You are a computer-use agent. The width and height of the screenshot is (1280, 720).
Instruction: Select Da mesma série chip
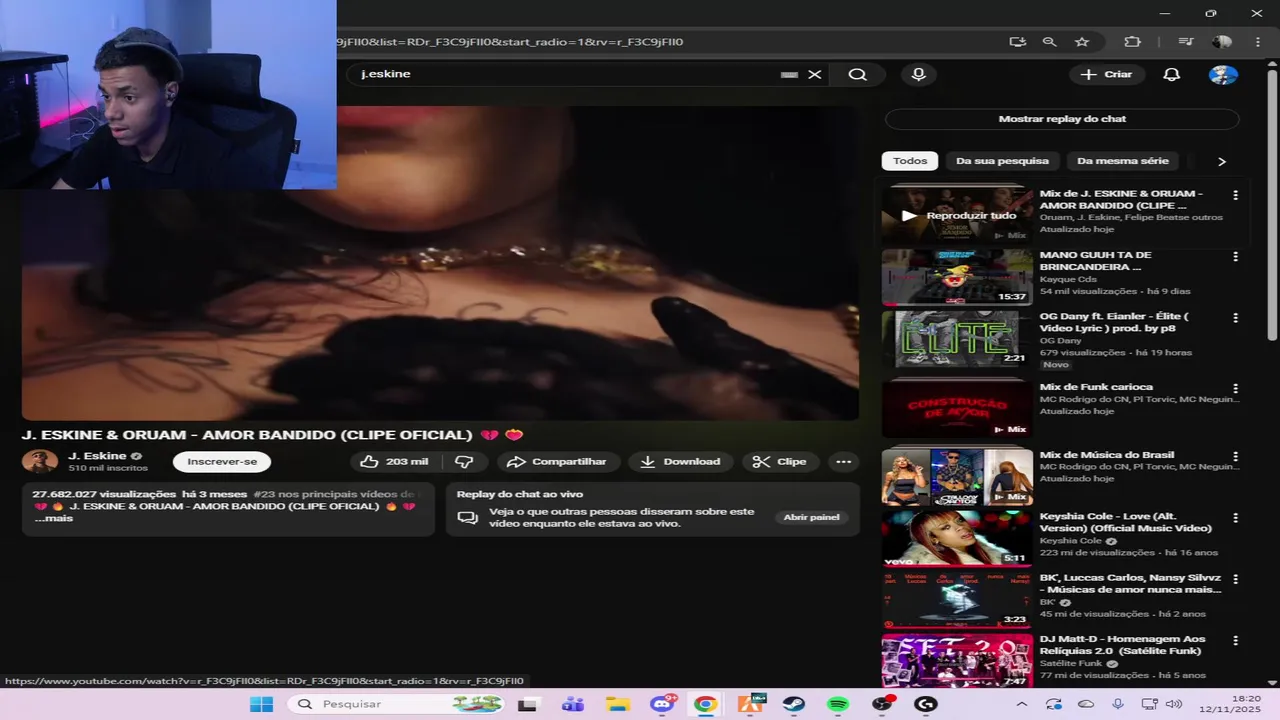coord(1122,161)
